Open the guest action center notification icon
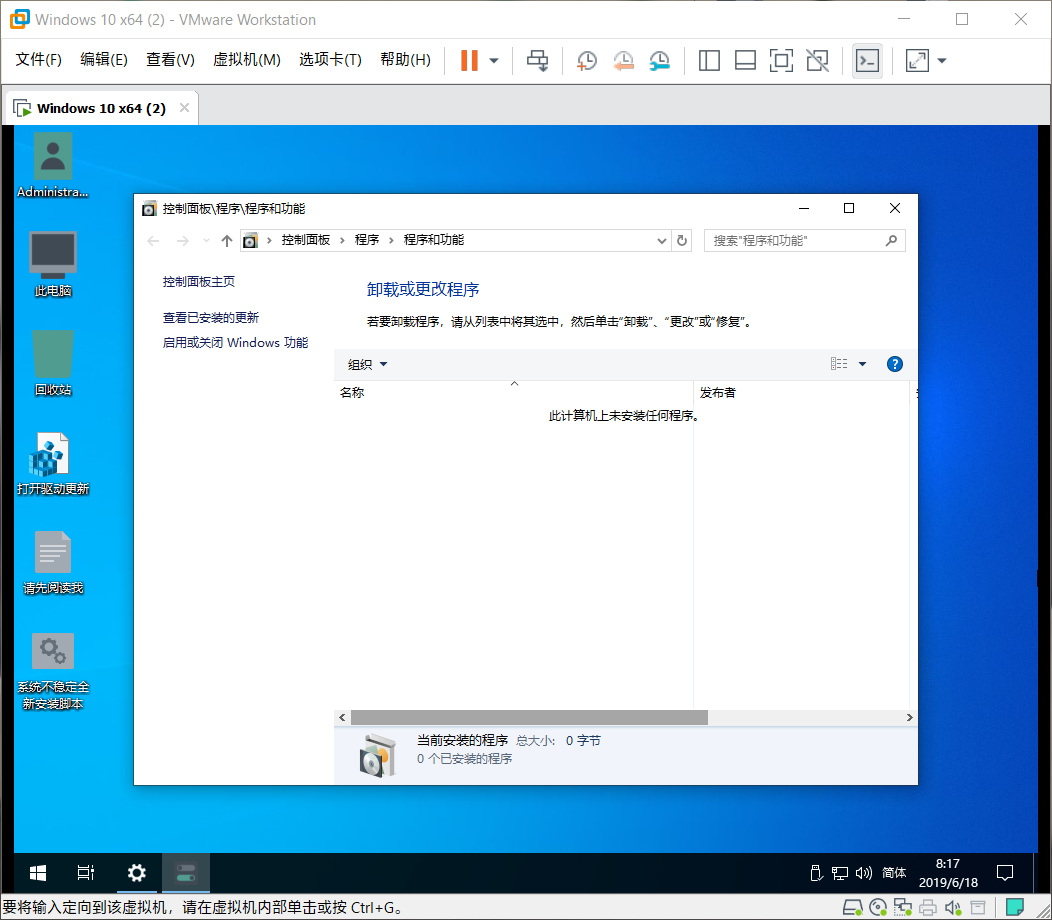 click(x=1004, y=872)
